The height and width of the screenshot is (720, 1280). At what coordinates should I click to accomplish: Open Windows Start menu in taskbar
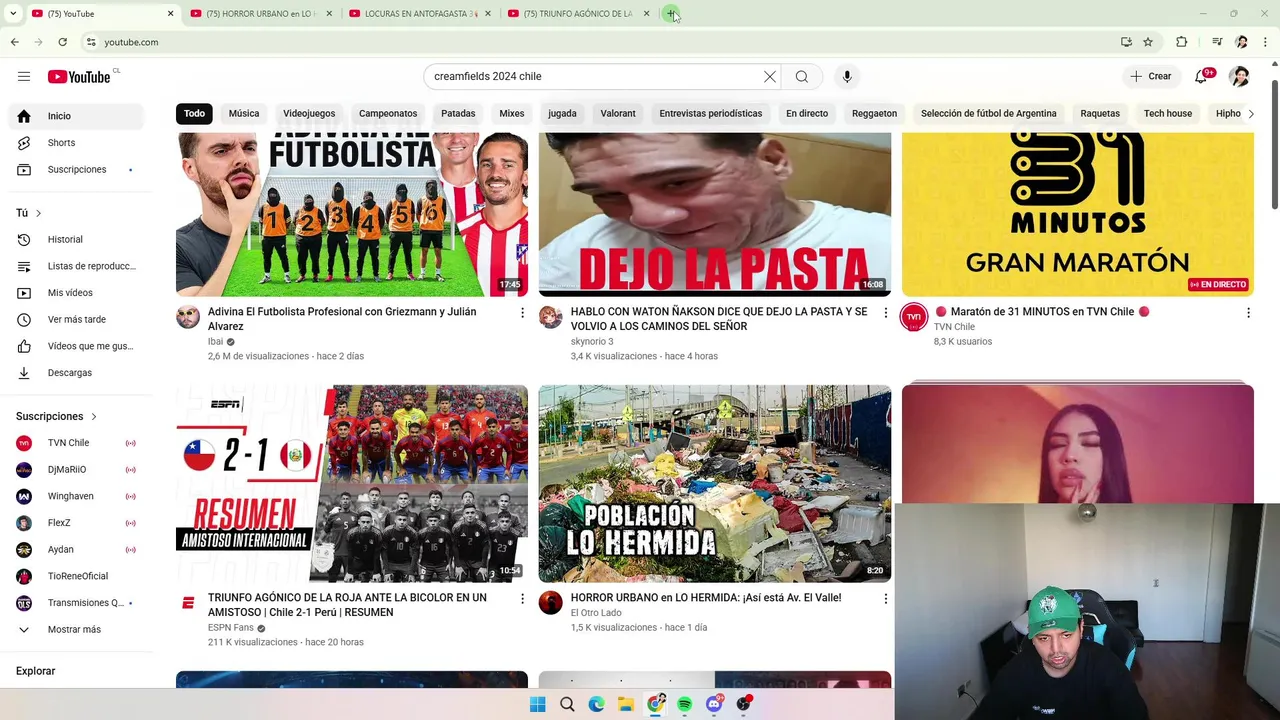click(x=537, y=704)
